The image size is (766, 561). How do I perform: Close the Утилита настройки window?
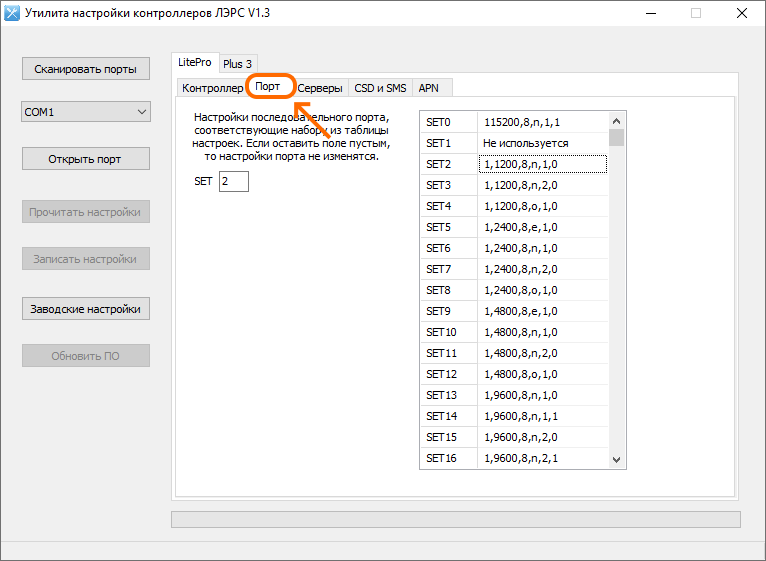pyautogui.click(x=742, y=13)
